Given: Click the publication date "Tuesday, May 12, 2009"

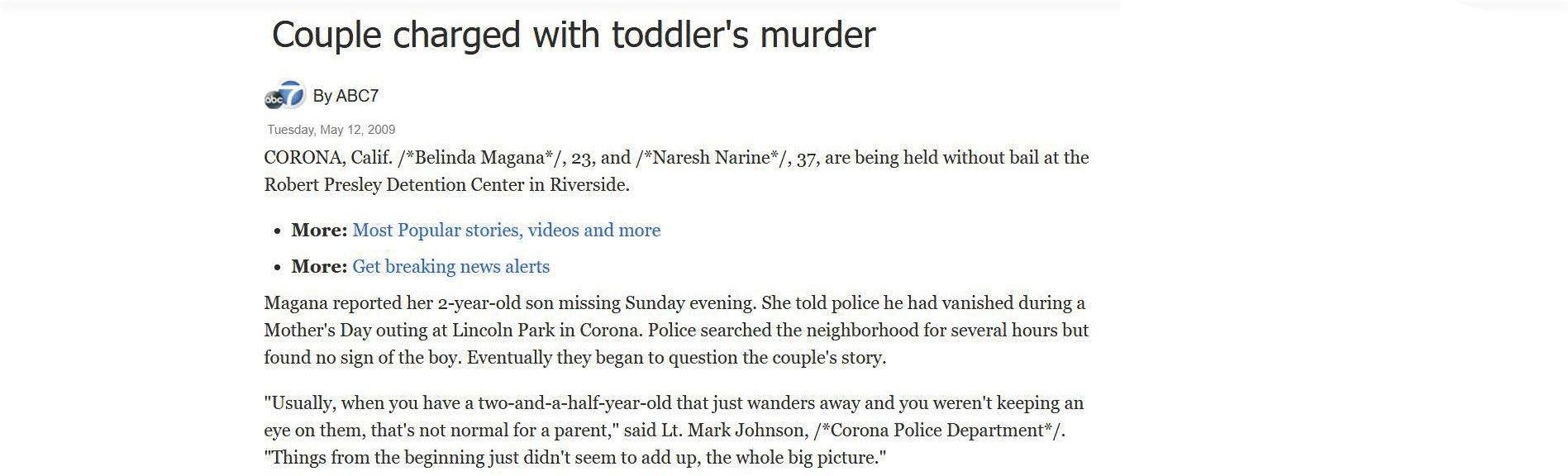Looking at the screenshot, I should click(331, 130).
